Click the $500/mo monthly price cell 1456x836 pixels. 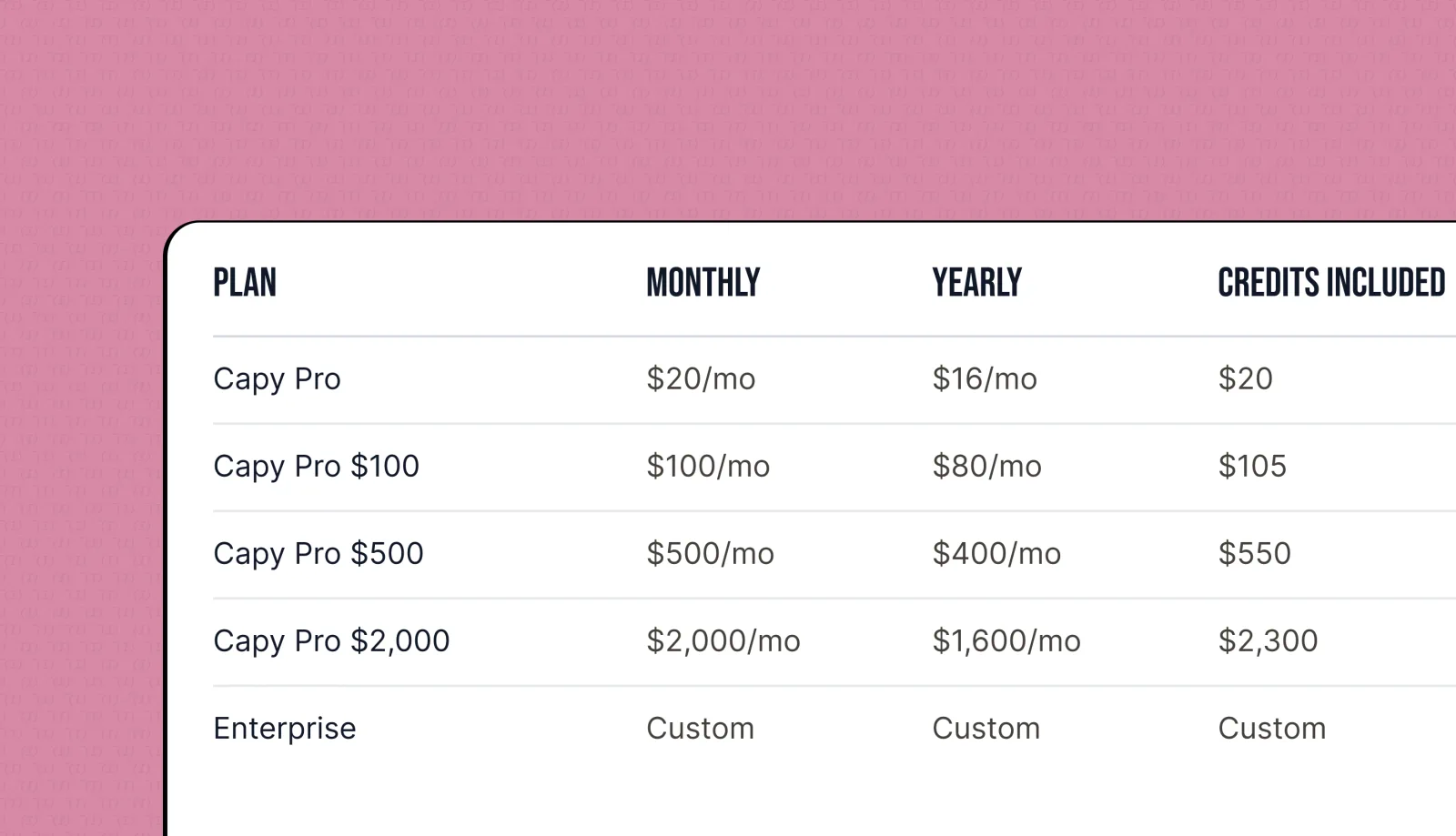(x=710, y=554)
